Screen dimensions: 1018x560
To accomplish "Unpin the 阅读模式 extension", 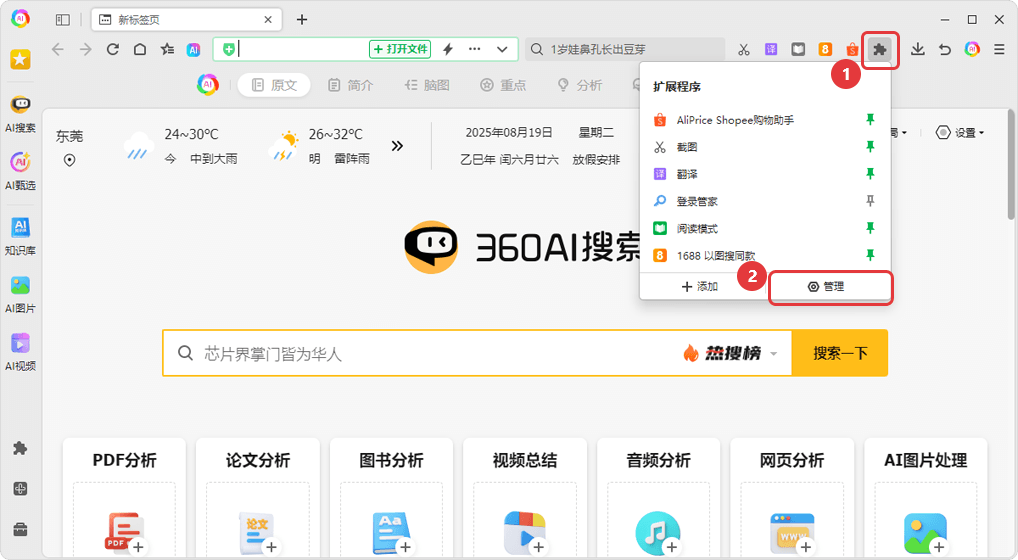I will point(869,228).
